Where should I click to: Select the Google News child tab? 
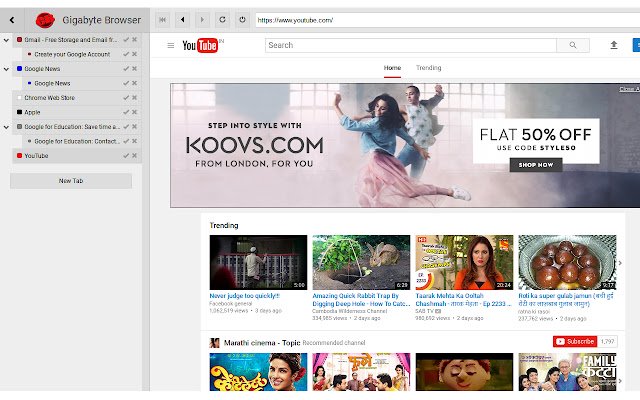click(x=52, y=83)
